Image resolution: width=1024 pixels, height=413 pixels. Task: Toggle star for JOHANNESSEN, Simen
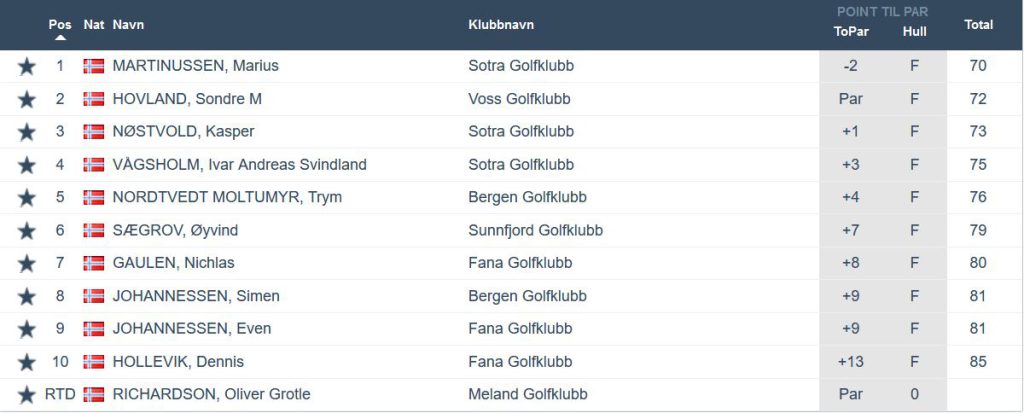27,297
